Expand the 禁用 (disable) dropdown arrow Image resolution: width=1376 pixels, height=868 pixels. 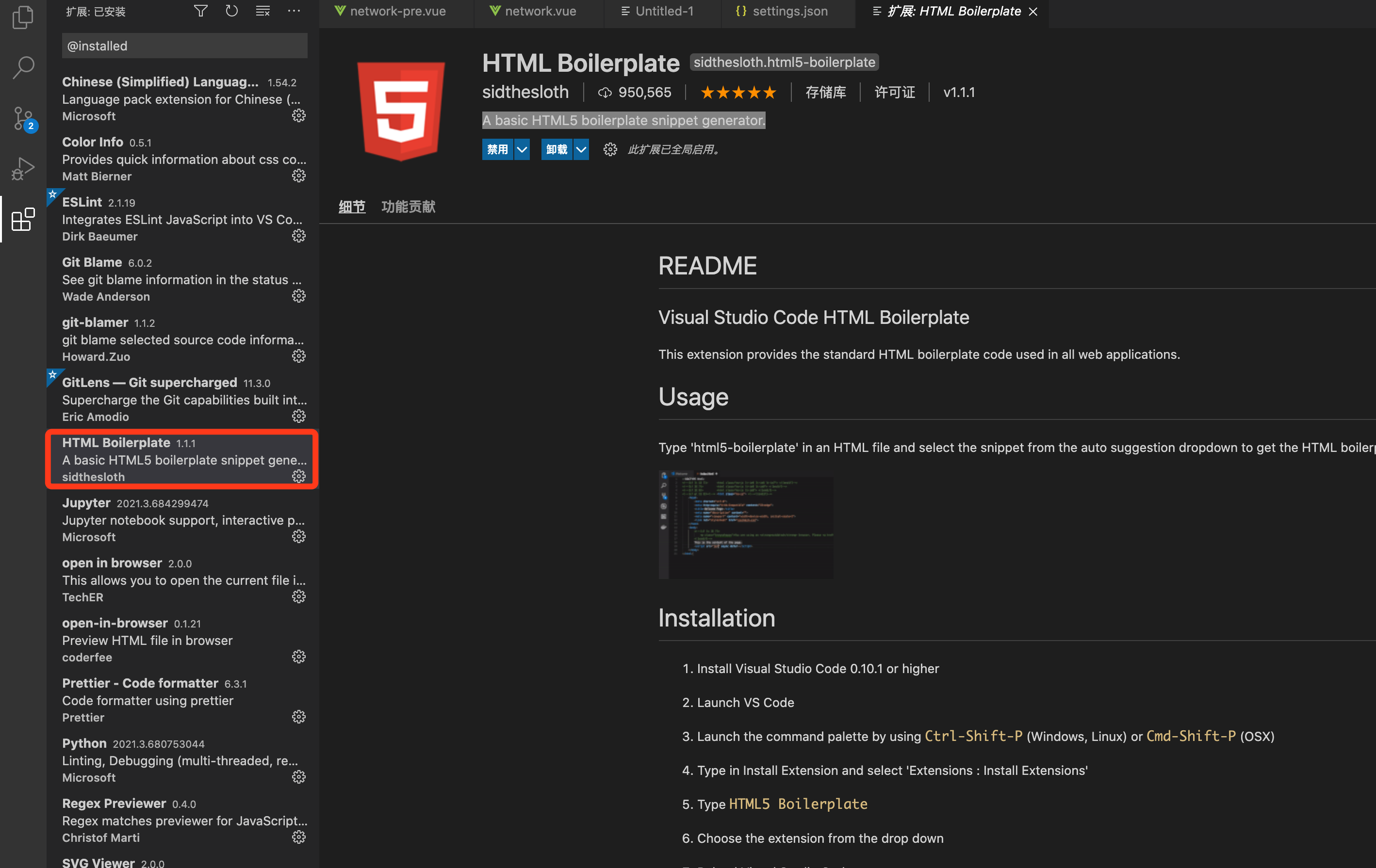522,150
